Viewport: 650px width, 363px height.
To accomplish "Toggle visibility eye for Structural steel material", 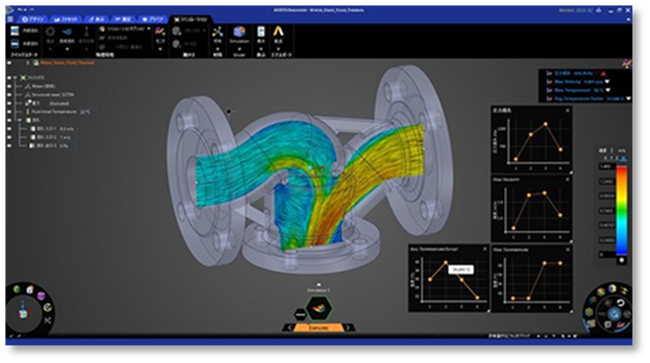I will 9,95.
